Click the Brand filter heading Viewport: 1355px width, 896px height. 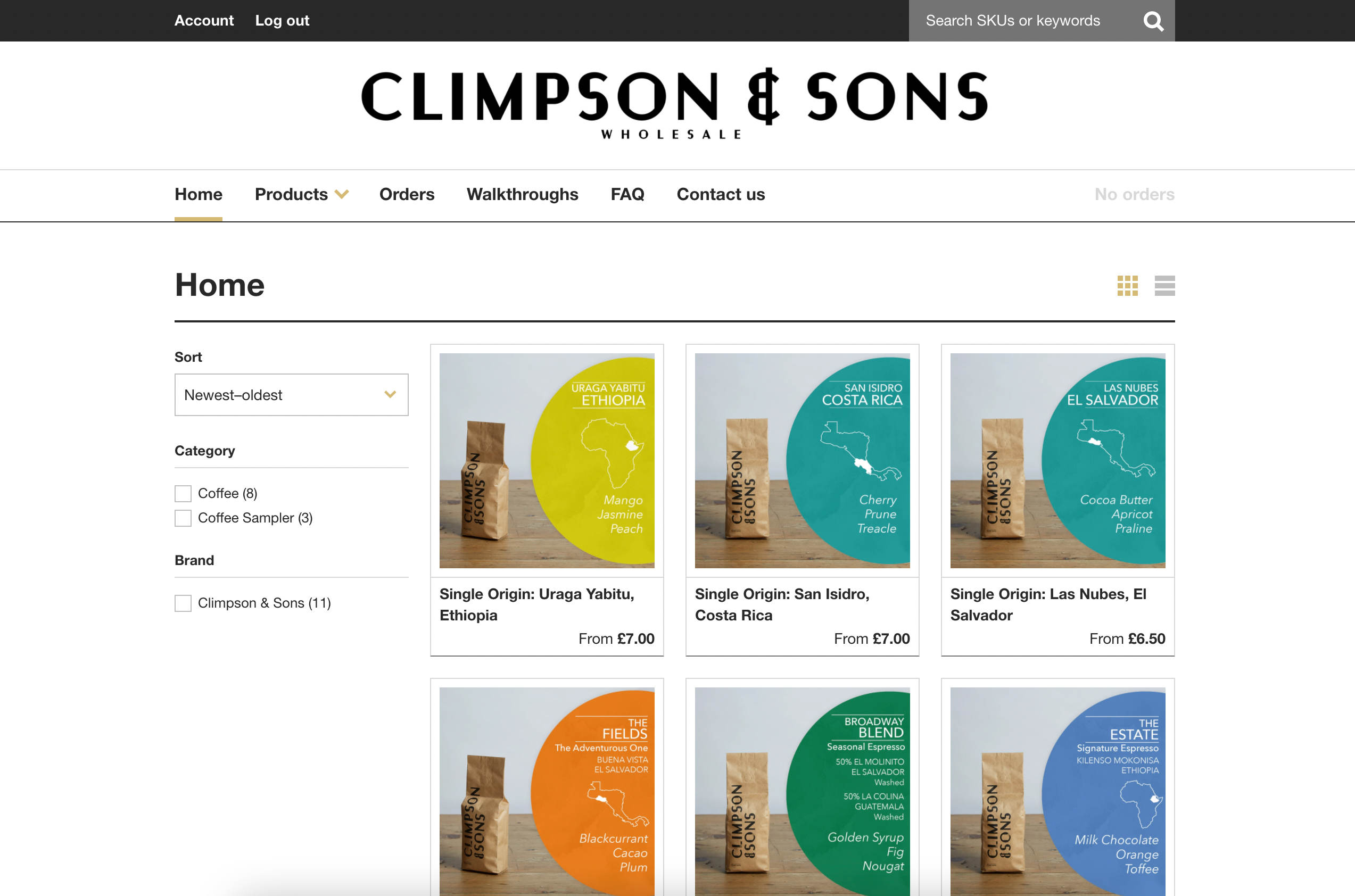point(194,560)
